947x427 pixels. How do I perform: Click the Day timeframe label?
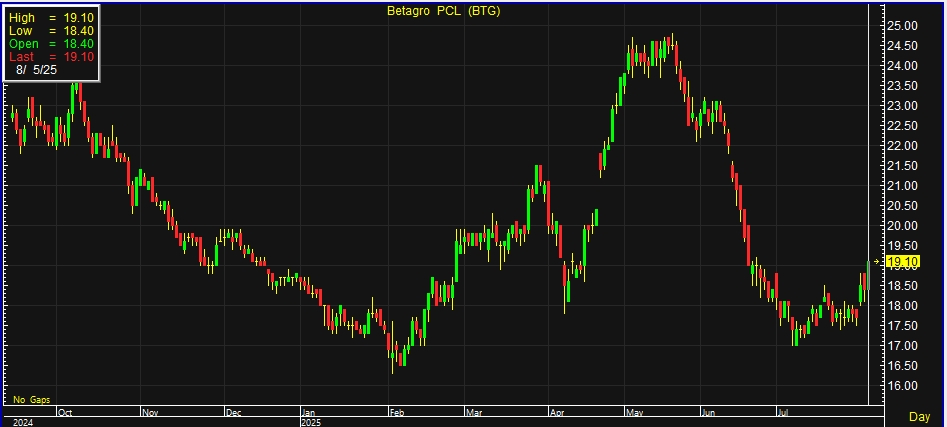pyautogui.click(x=919, y=417)
